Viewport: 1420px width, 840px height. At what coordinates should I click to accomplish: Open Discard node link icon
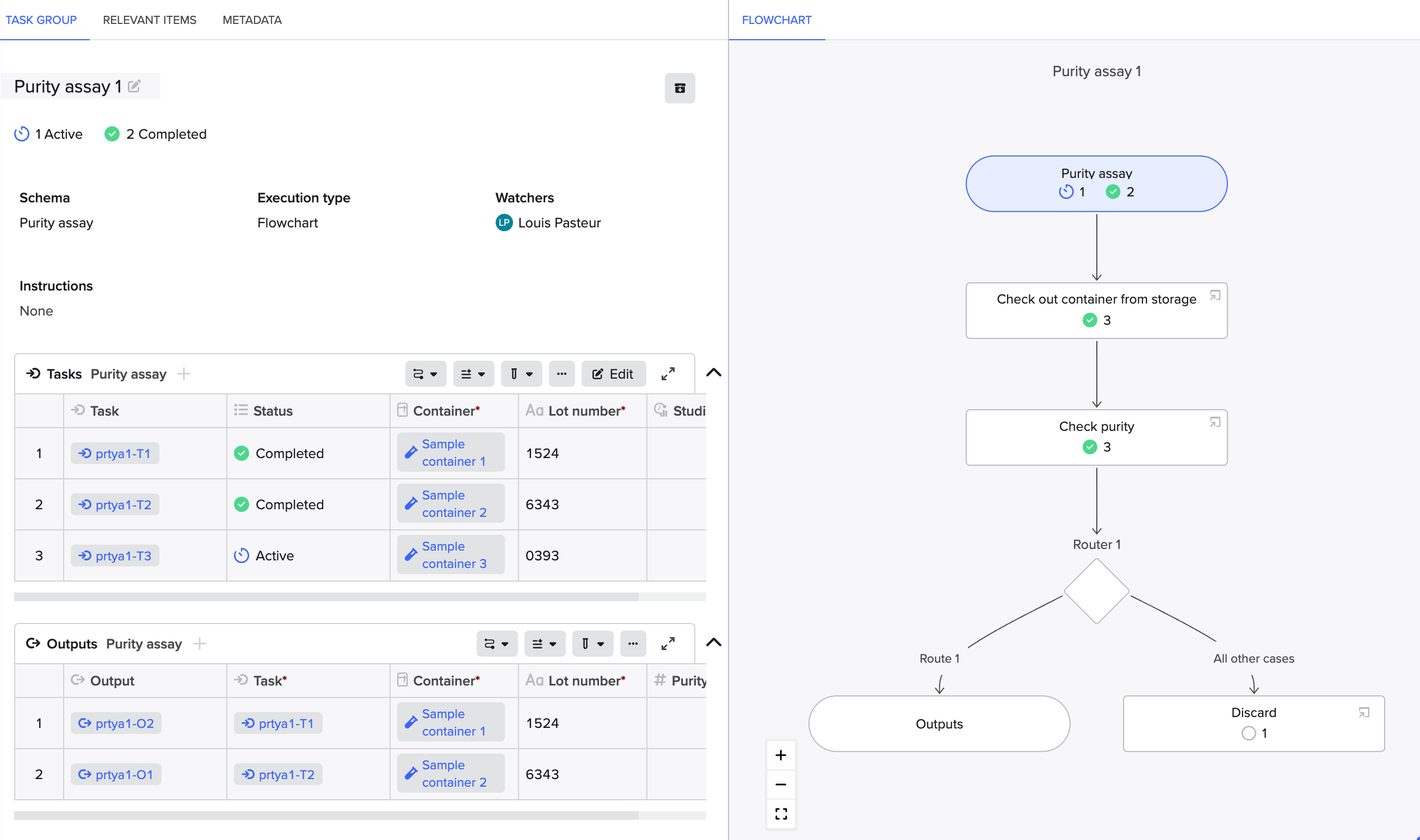point(1364,712)
